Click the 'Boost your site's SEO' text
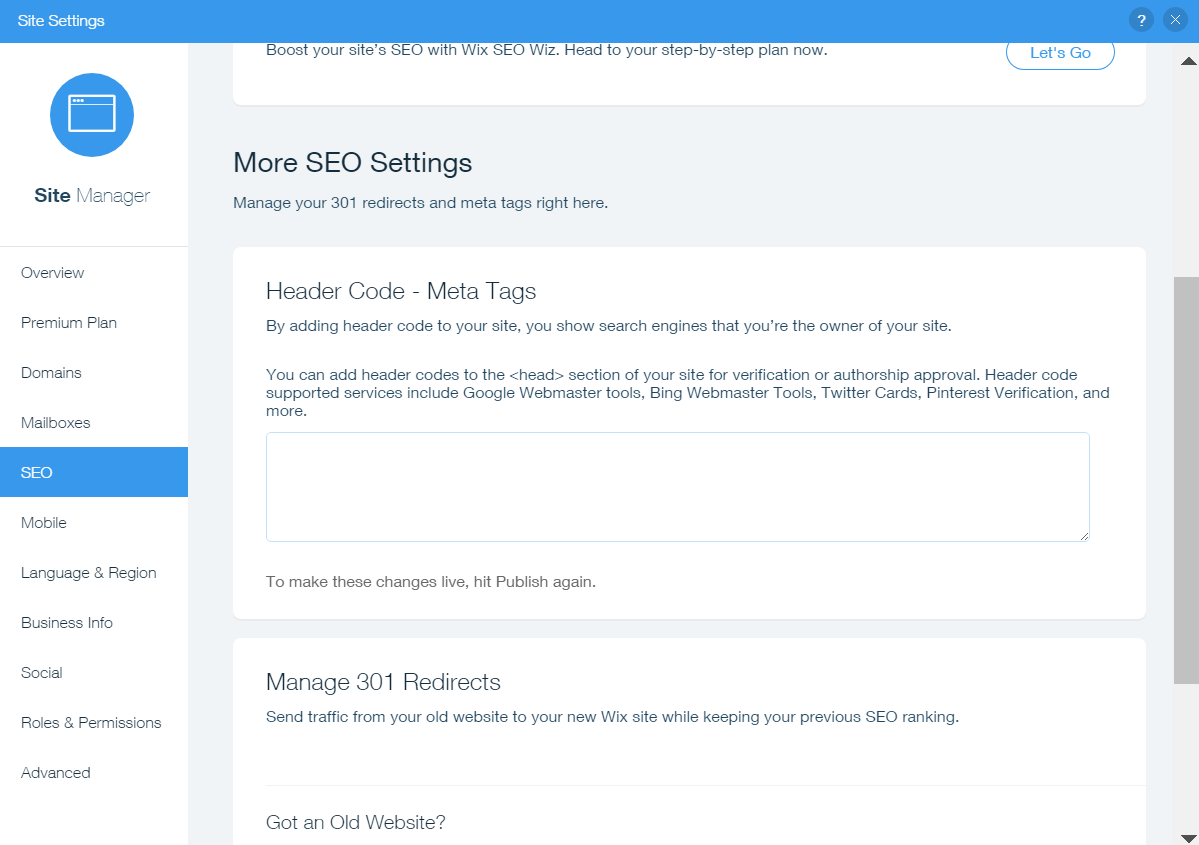The height and width of the screenshot is (845, 1199). (x=547, y=50)
